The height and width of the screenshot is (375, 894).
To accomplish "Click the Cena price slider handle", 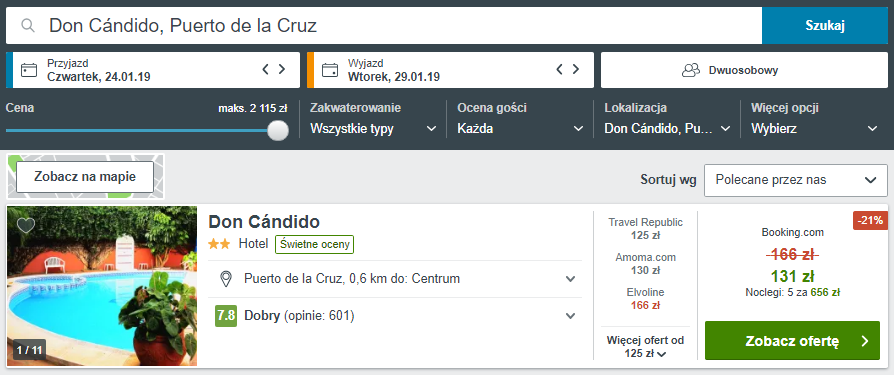I will tap(278, 129).
